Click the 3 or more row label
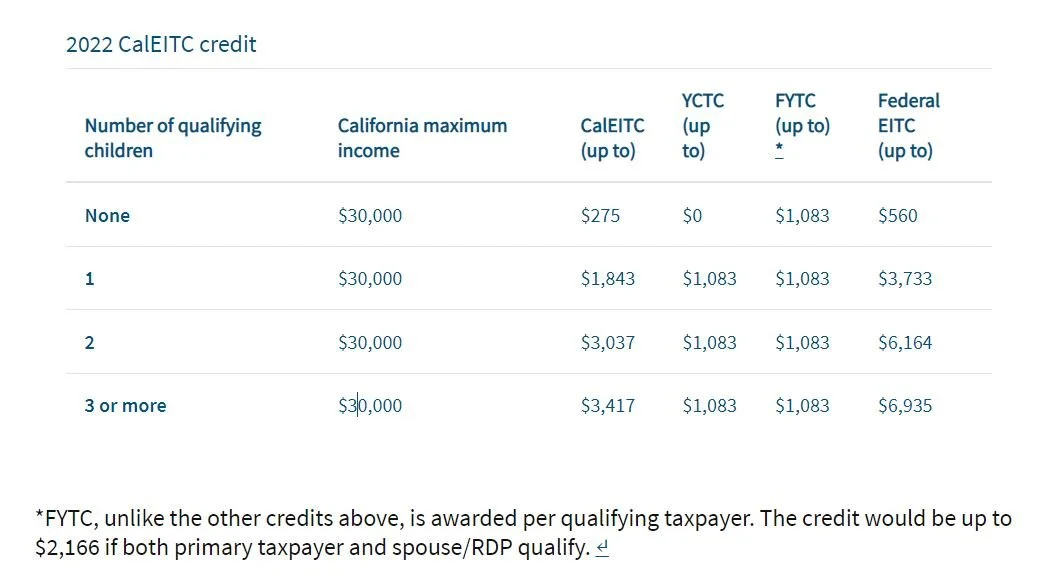Image resolution: width=1043 pixels, height=581 pixels. pos(126,406)
